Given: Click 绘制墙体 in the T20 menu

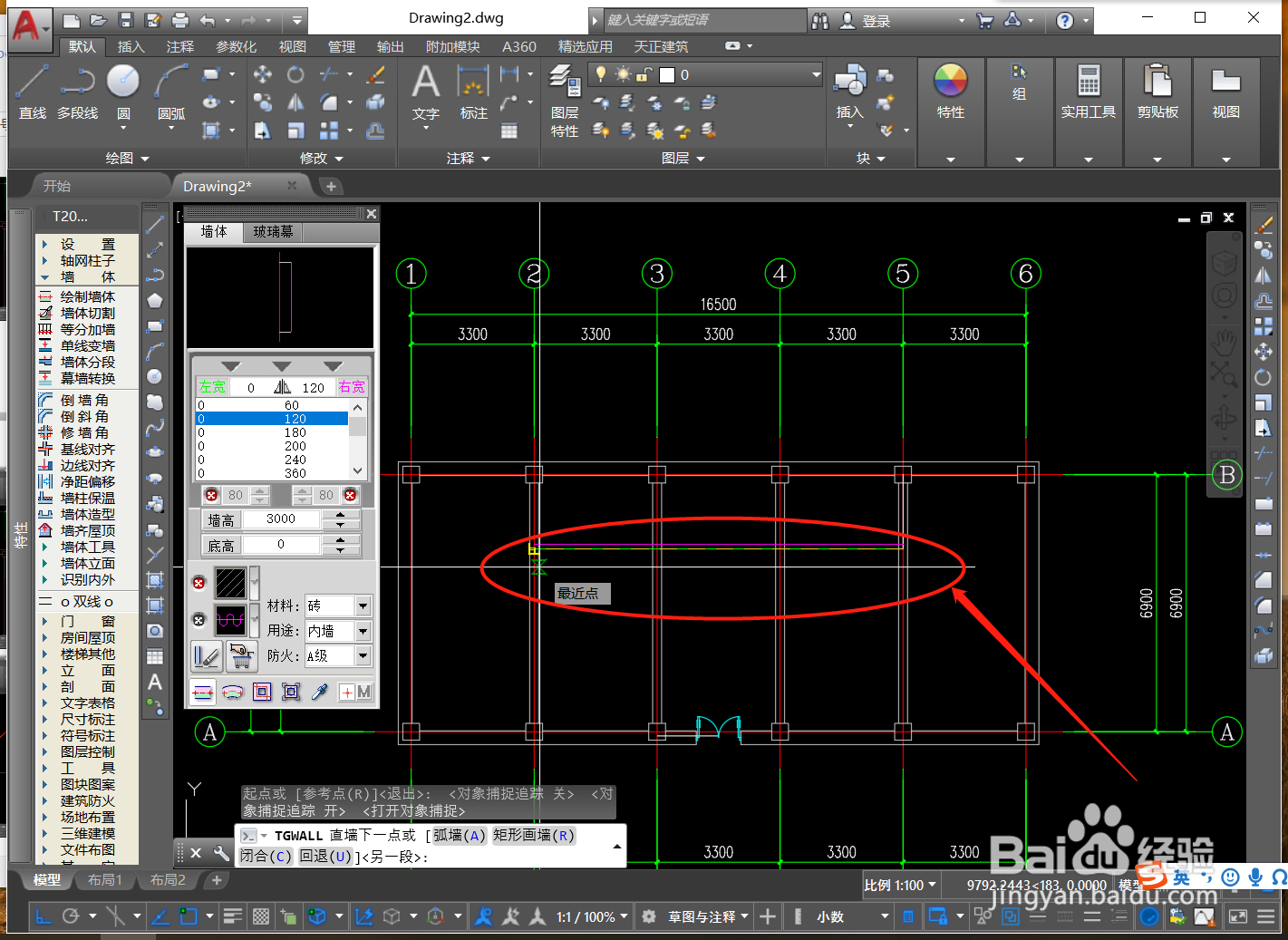Looking at the screenshot, I should (87, 296).
